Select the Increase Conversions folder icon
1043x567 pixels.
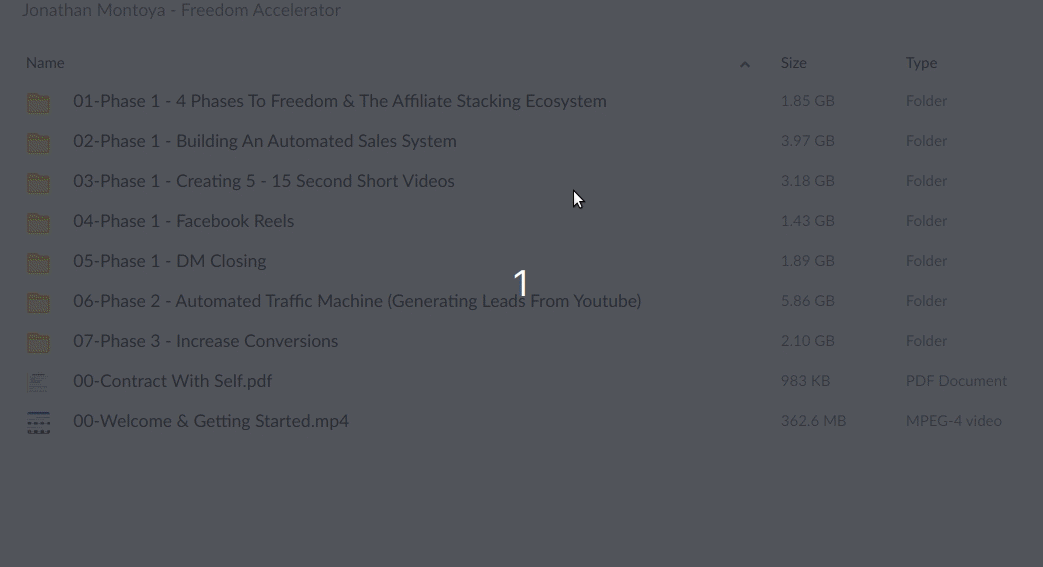pos(39,342)
